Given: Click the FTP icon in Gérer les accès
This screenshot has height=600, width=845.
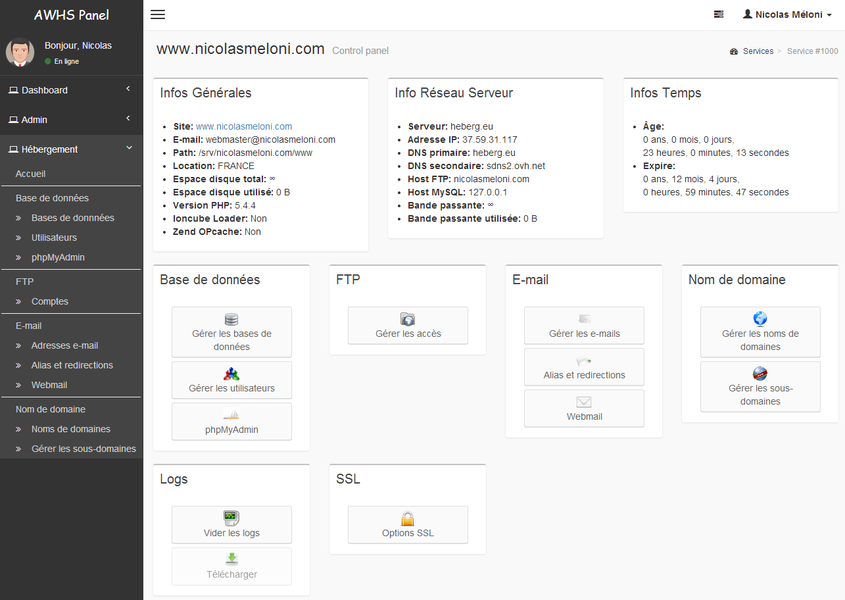Looking at the screenshot, I should (408, 319).
